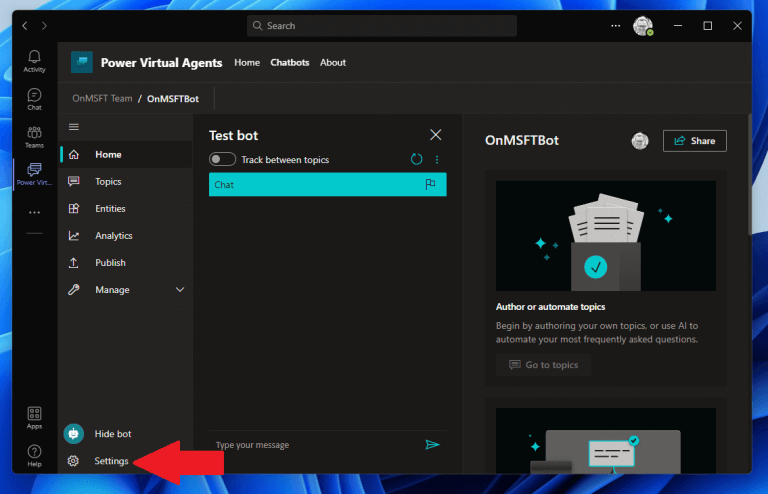Screen dimensions: 768x494
Task: Click the Test bot heading
Action: (x=234, y=135)
